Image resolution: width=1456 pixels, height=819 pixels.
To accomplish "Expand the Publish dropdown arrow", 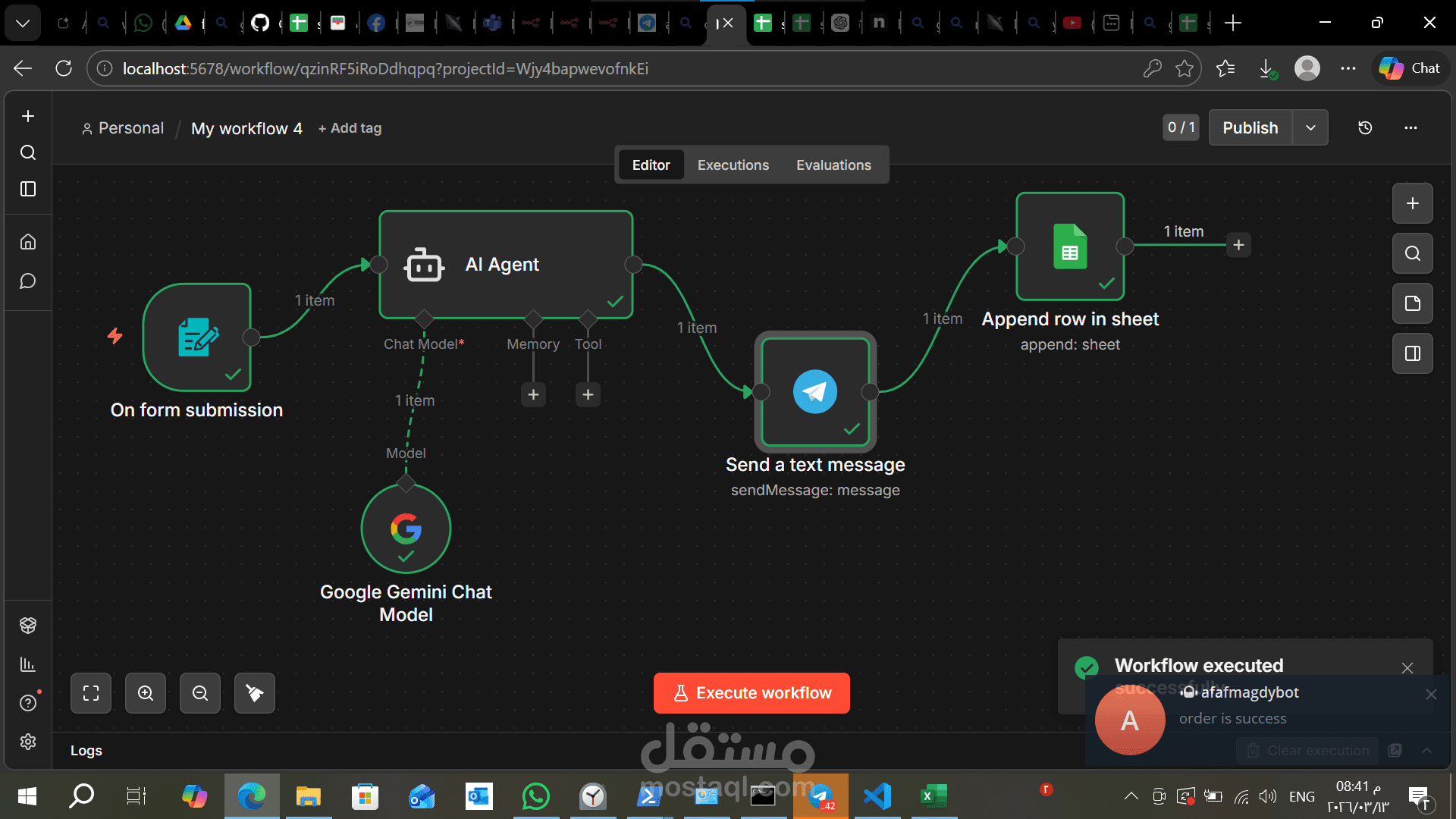I will pos(1310,127).
